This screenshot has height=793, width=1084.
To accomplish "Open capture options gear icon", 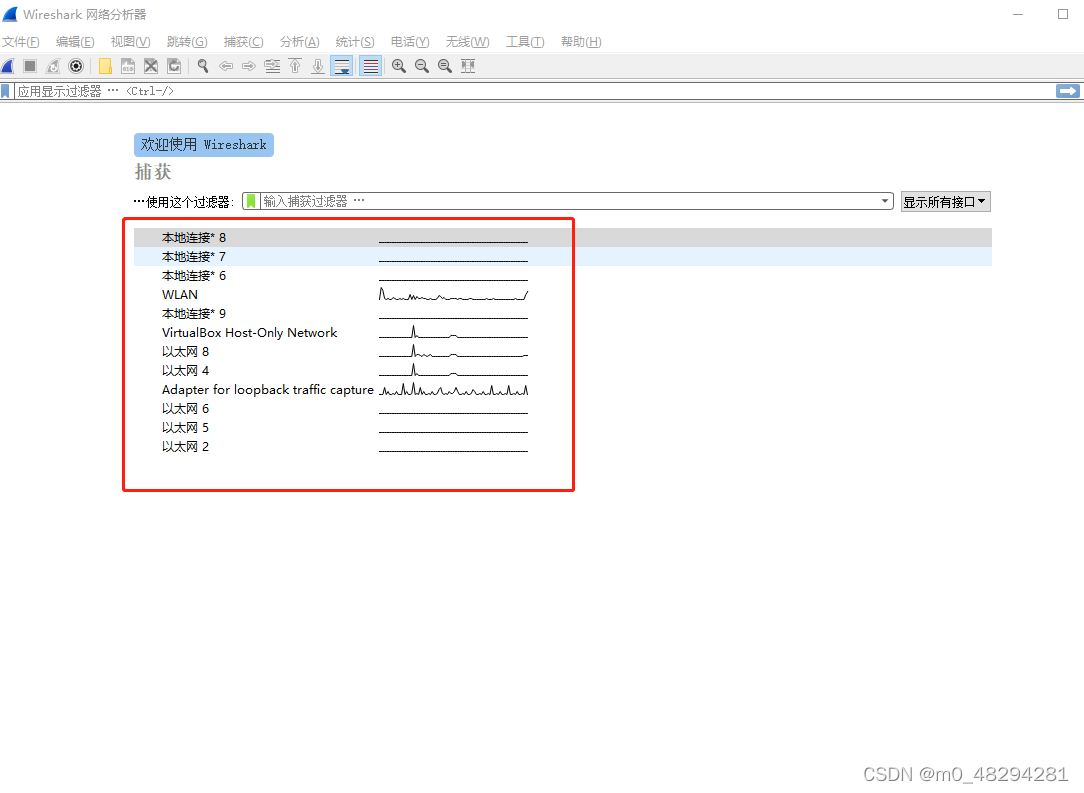I will coord(76,66).
